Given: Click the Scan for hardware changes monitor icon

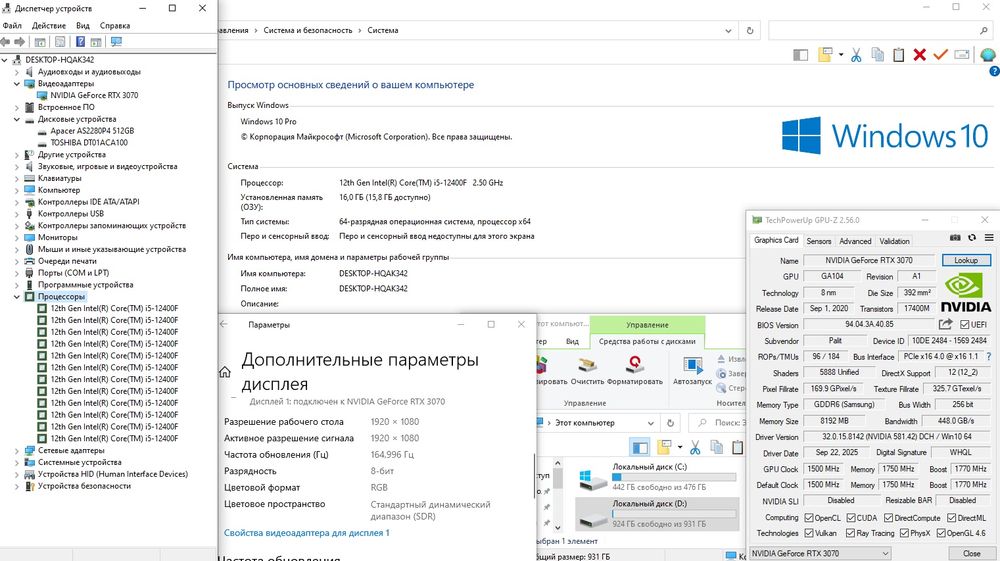Looking at the screenshot, I should 116,41.
